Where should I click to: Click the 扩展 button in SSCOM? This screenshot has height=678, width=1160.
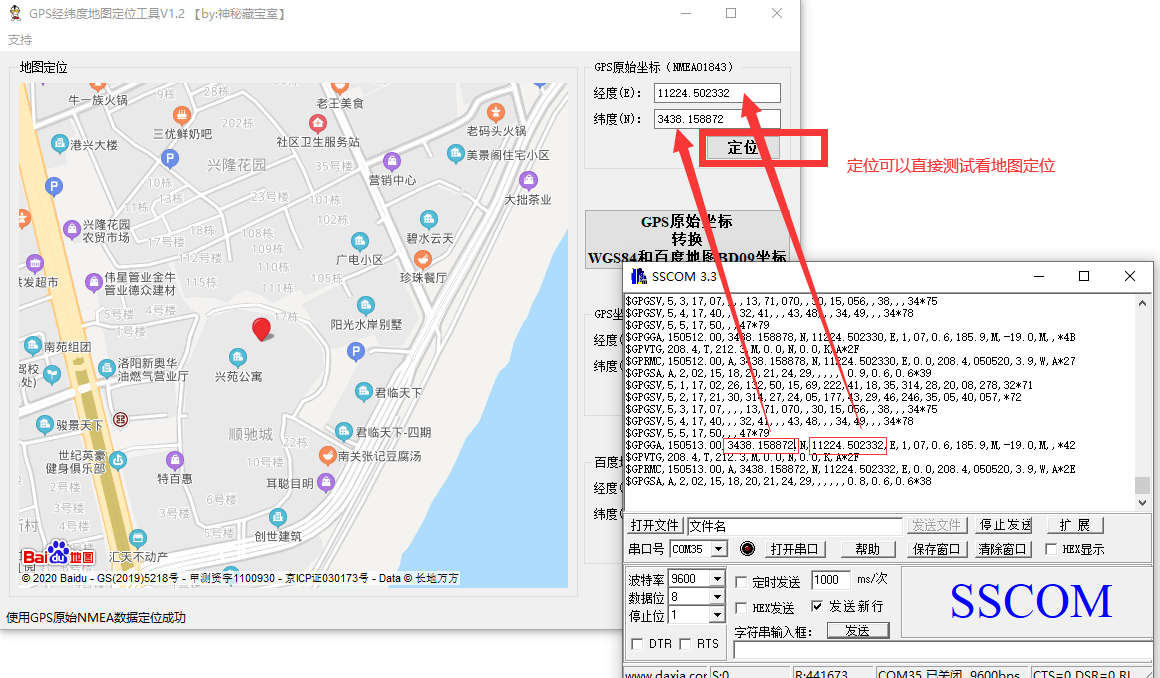pyautogui.click(x=1076, y=525)
